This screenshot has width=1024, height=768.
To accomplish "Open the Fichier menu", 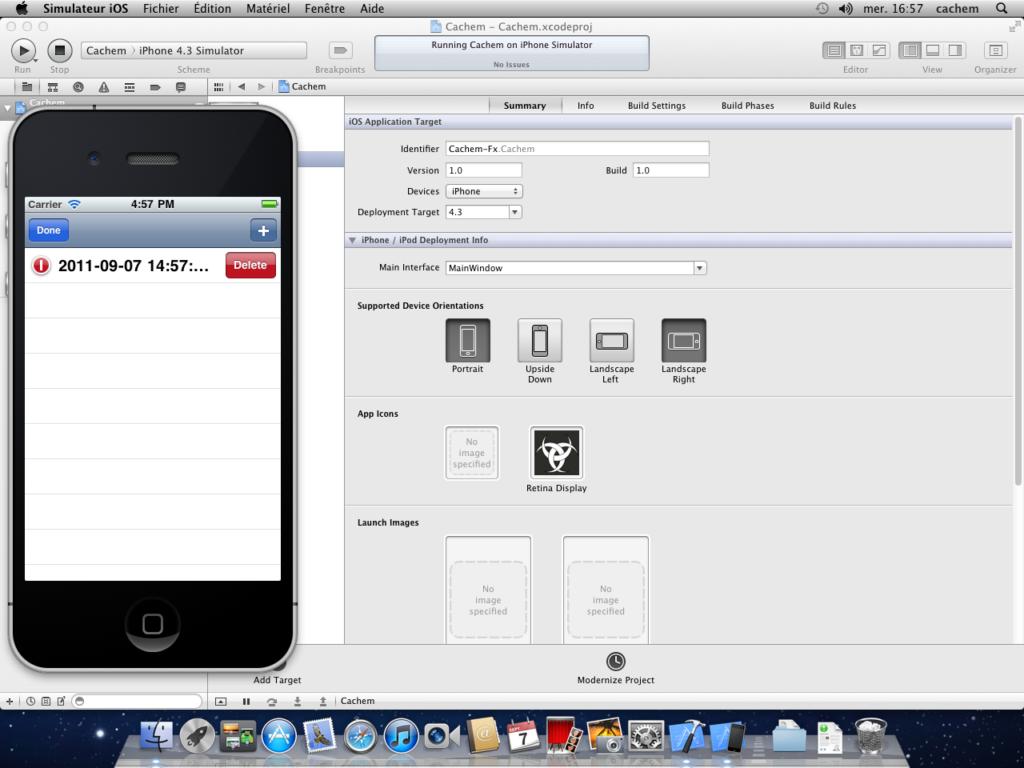I will (x=161, y=8).
